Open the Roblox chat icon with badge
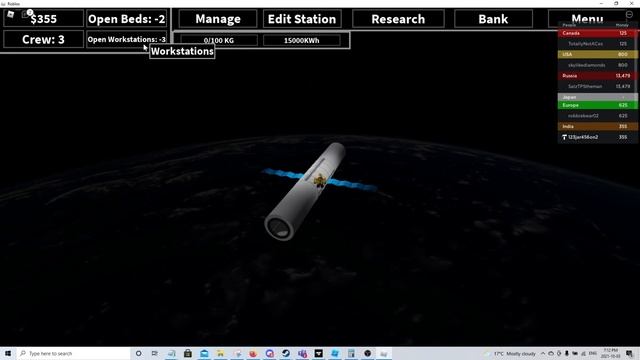 pos(27,14)
